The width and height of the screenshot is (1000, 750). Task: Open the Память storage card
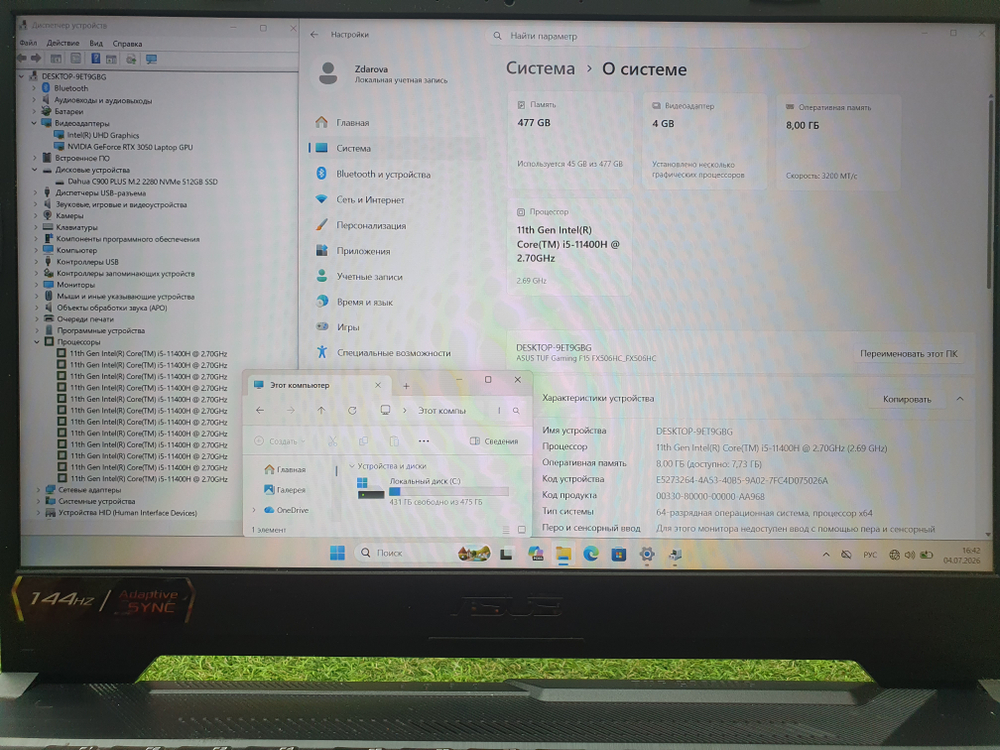coord(570,140)
